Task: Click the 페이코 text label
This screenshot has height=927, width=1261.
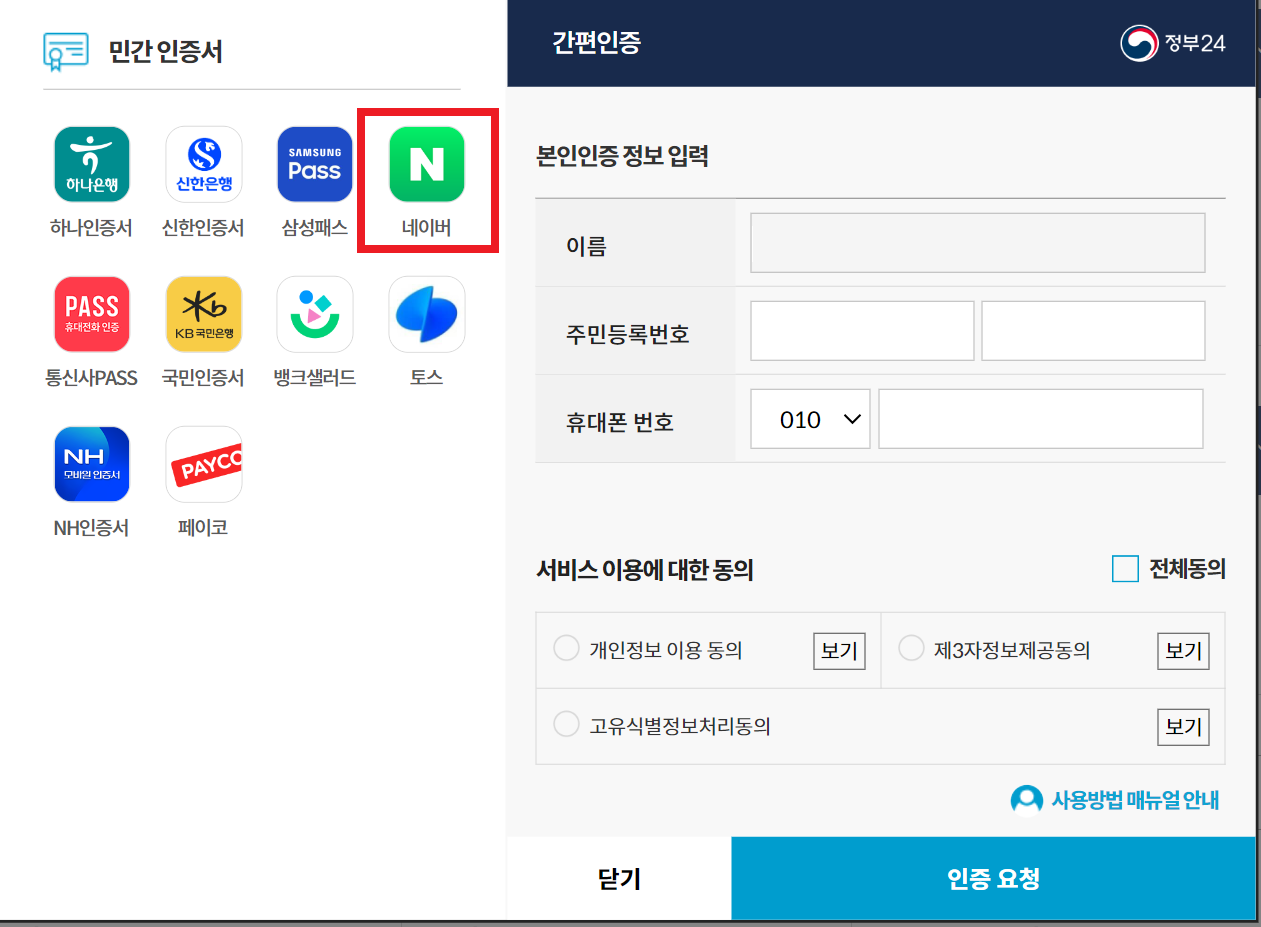Action: tap(203, 527)
